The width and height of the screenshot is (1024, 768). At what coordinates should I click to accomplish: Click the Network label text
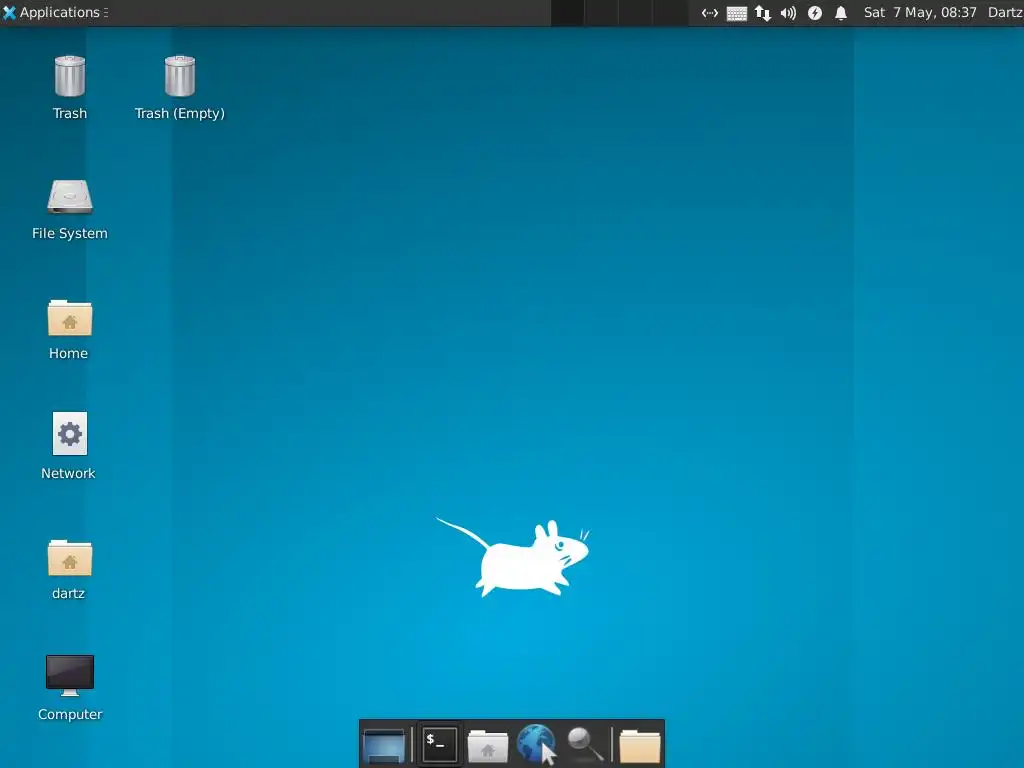point(69,473)
